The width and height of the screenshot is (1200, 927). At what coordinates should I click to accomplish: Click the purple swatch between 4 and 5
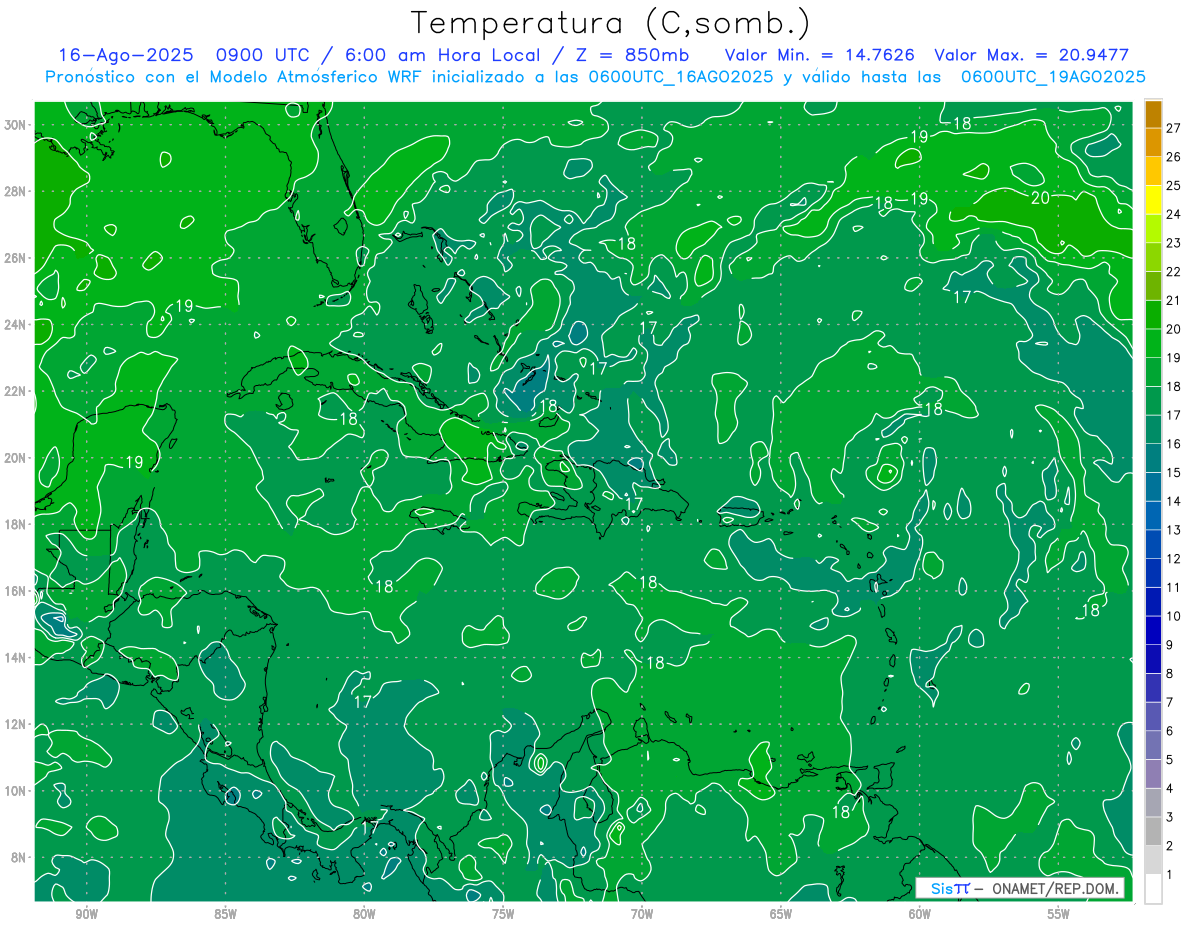pyautogui.click(x=1154, y=774)
